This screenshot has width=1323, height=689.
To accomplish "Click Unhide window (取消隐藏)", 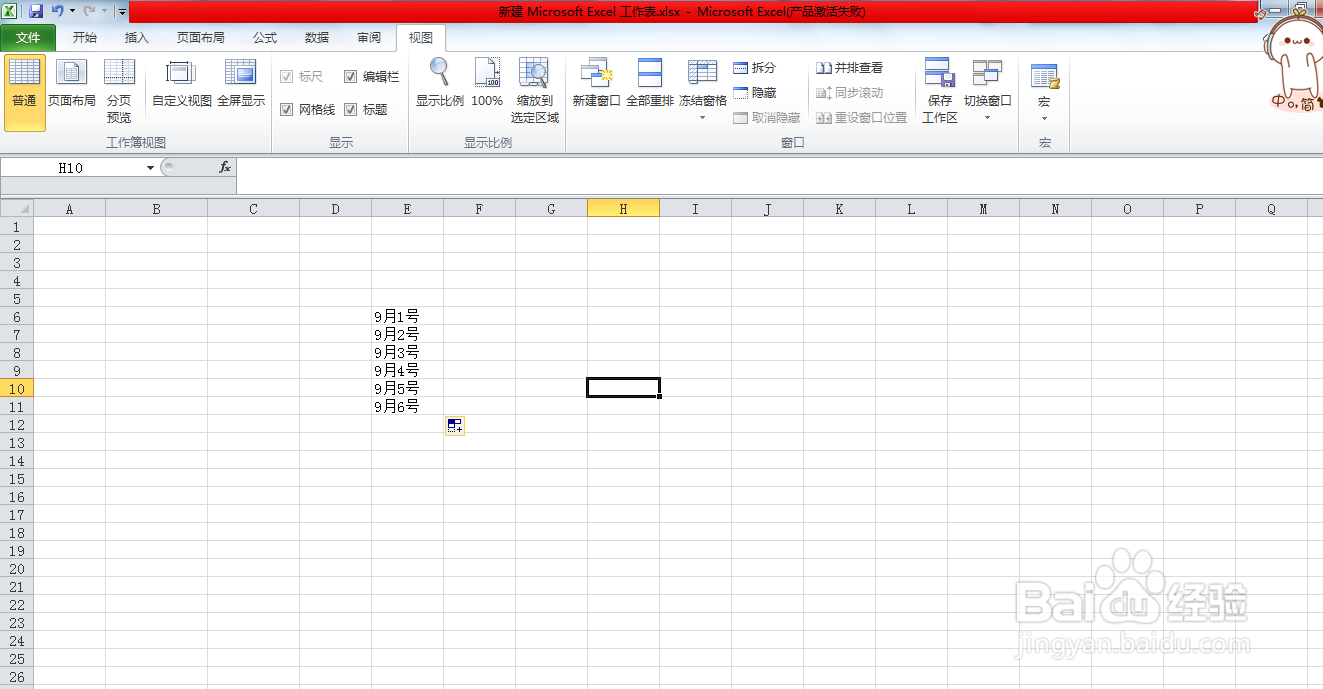I will 767,118.
